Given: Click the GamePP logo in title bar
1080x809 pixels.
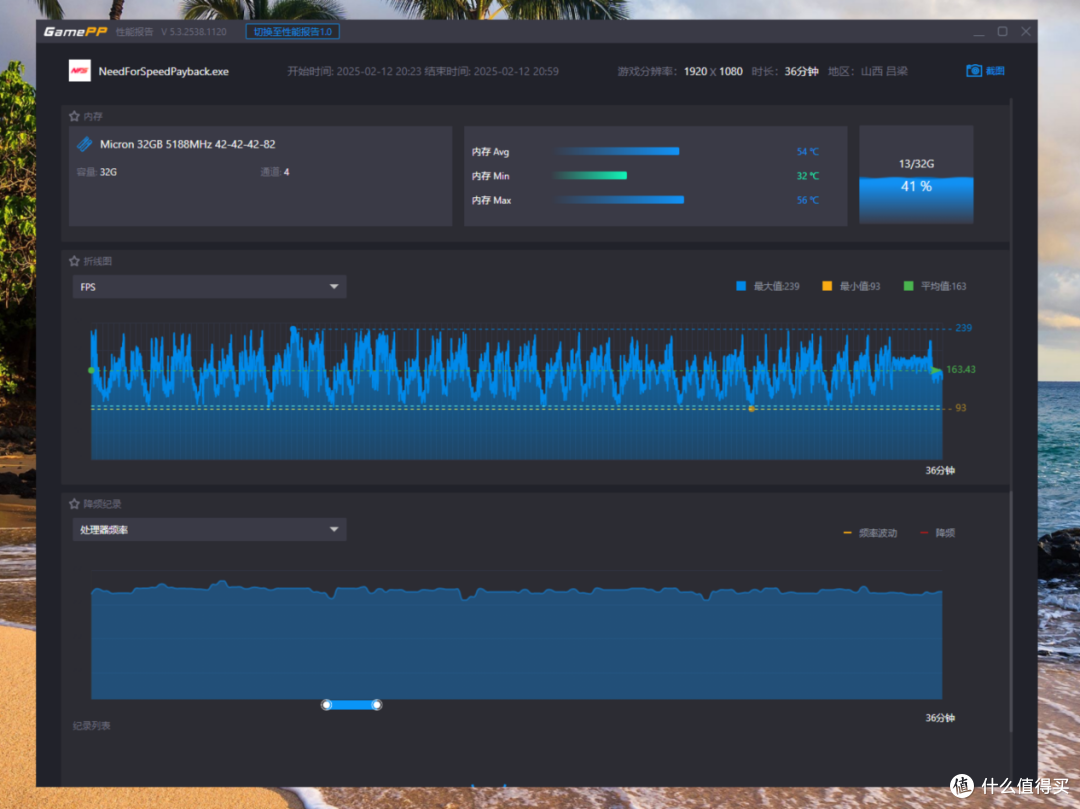Looking at the screenshot, I should coord(75,32).
